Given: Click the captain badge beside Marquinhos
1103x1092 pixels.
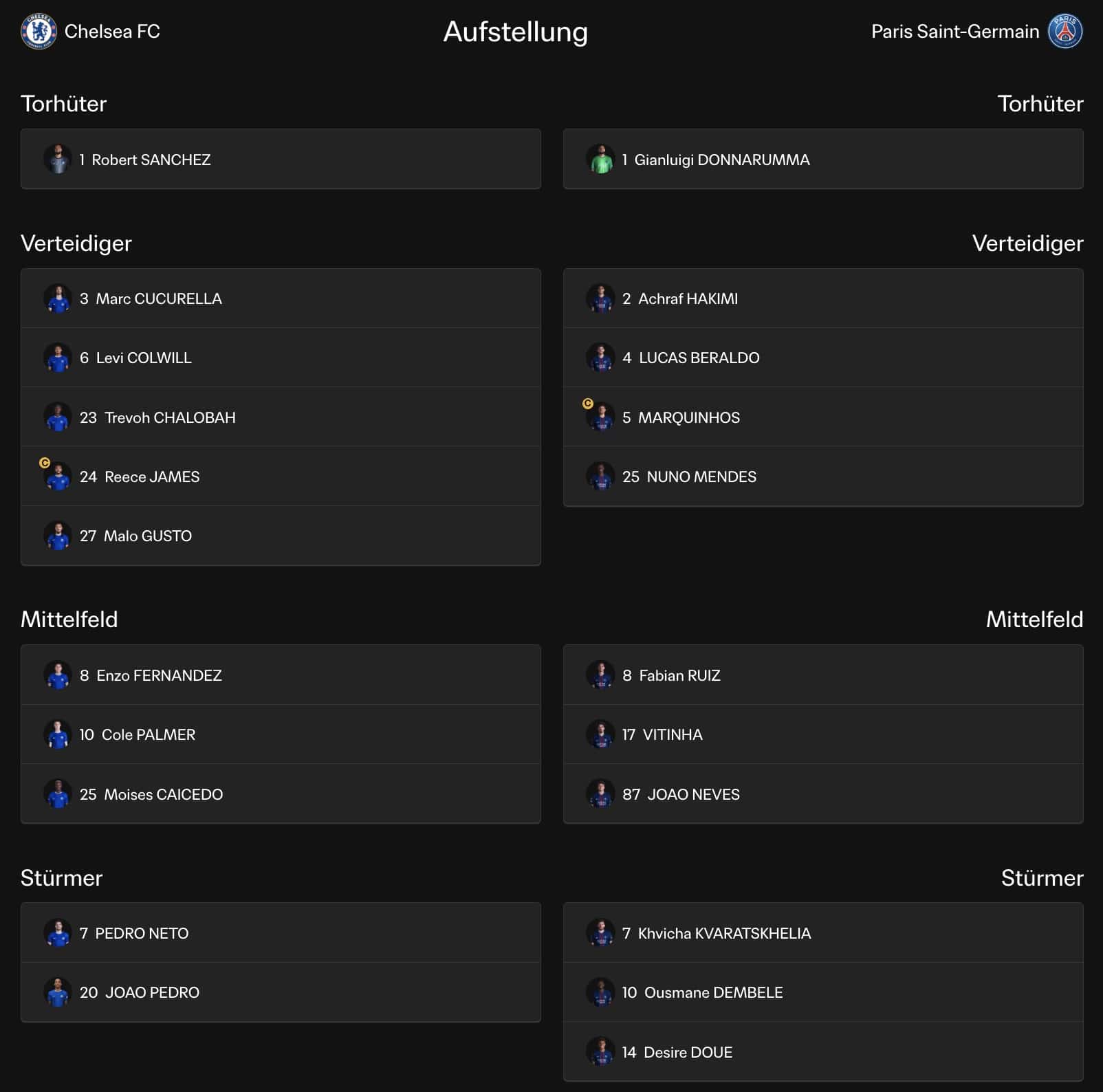Looking at the screenshot, I should pos(588,404).
